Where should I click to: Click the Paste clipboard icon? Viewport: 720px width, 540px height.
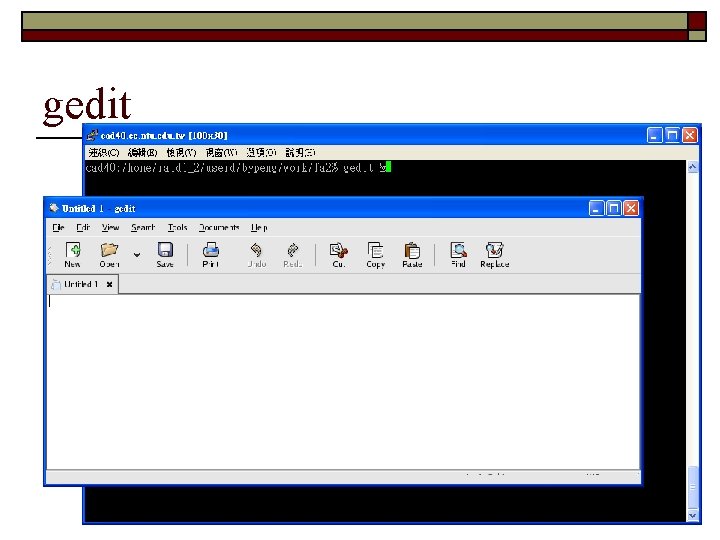[x=412, y=250]
